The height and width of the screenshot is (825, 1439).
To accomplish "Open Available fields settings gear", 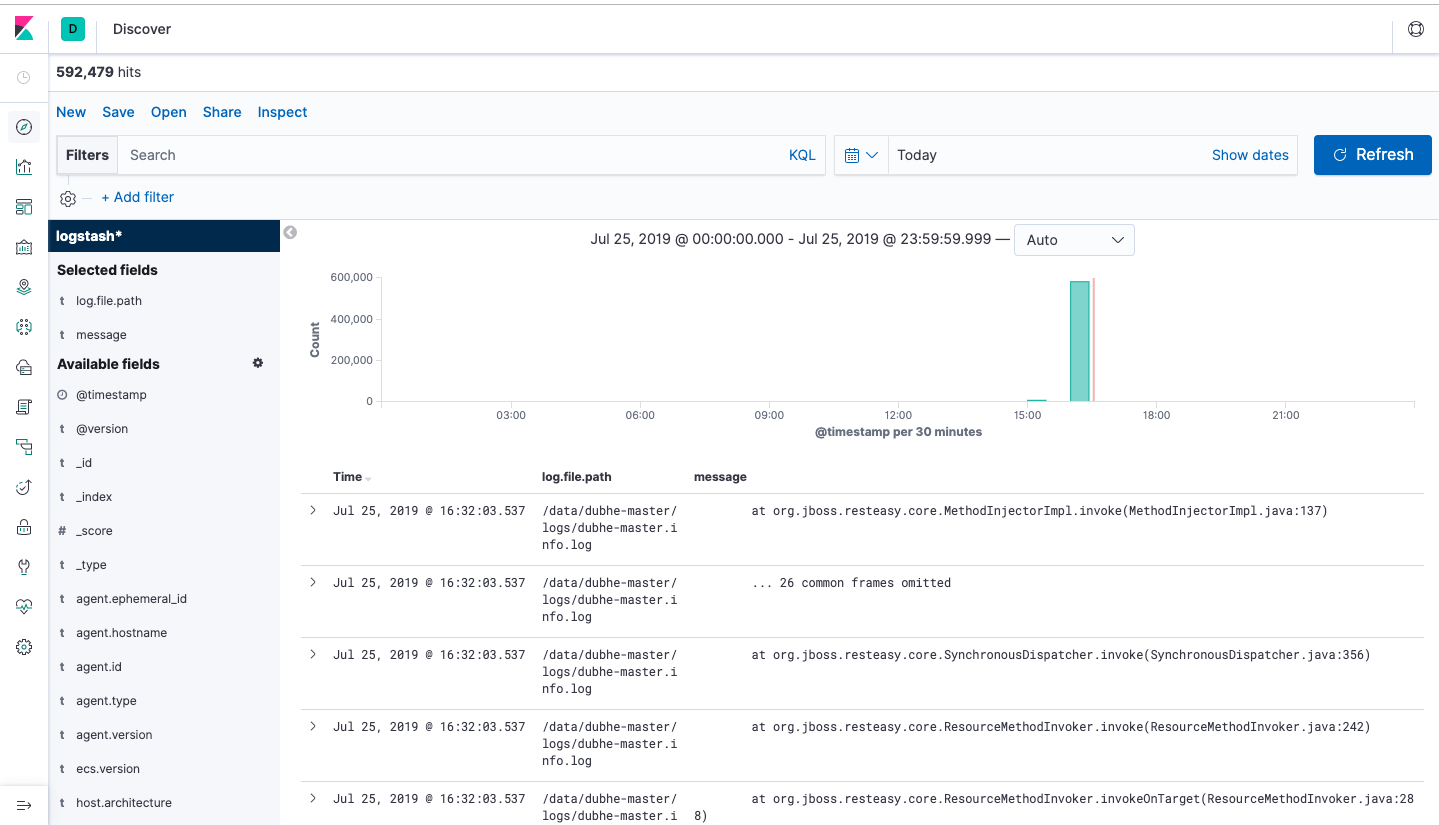I will [x=258, y=363].
